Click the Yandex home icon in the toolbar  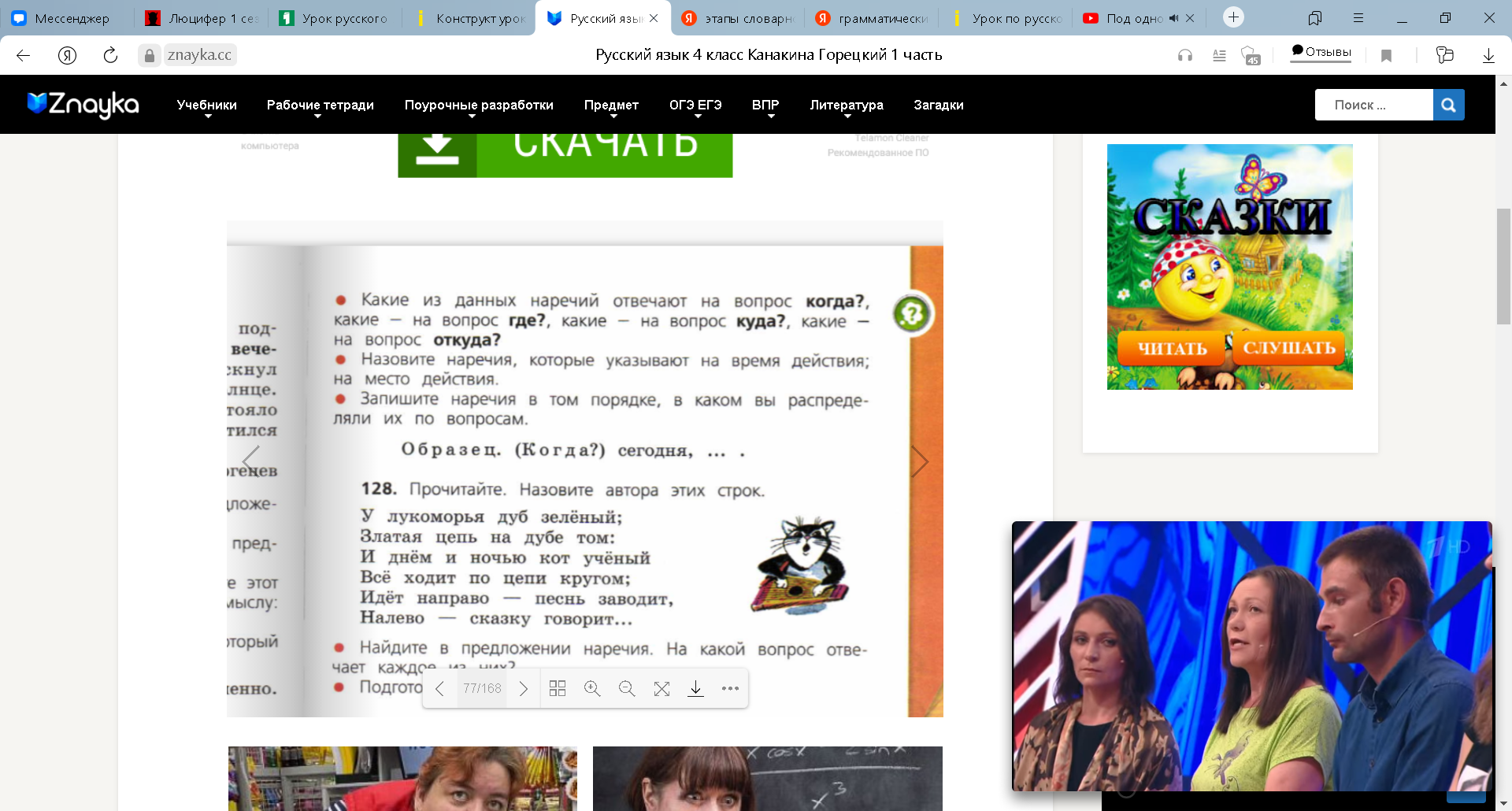click(x=67, y=55)
